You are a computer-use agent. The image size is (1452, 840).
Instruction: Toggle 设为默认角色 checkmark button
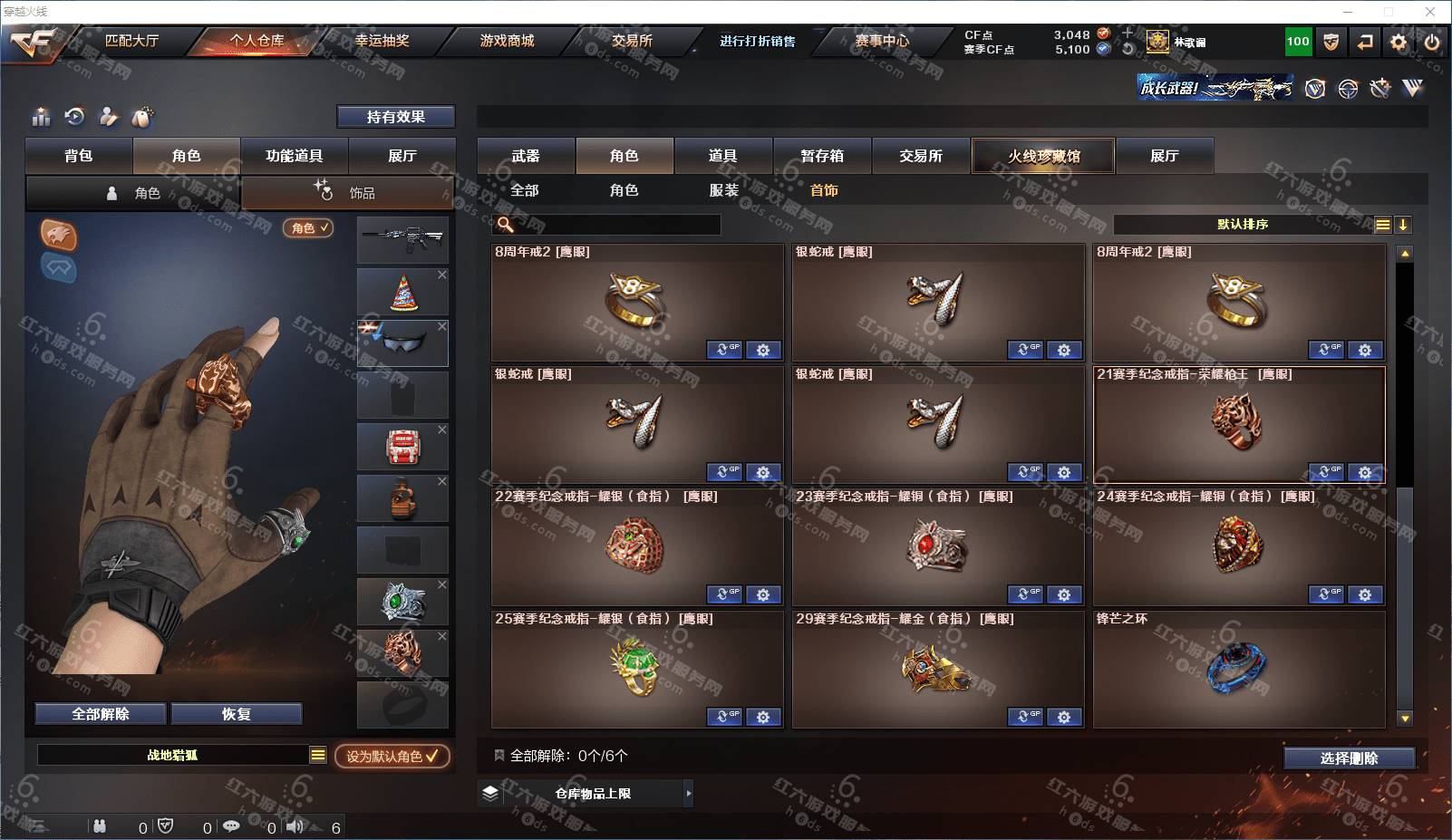pyautogui.click(x=392, y=756)
